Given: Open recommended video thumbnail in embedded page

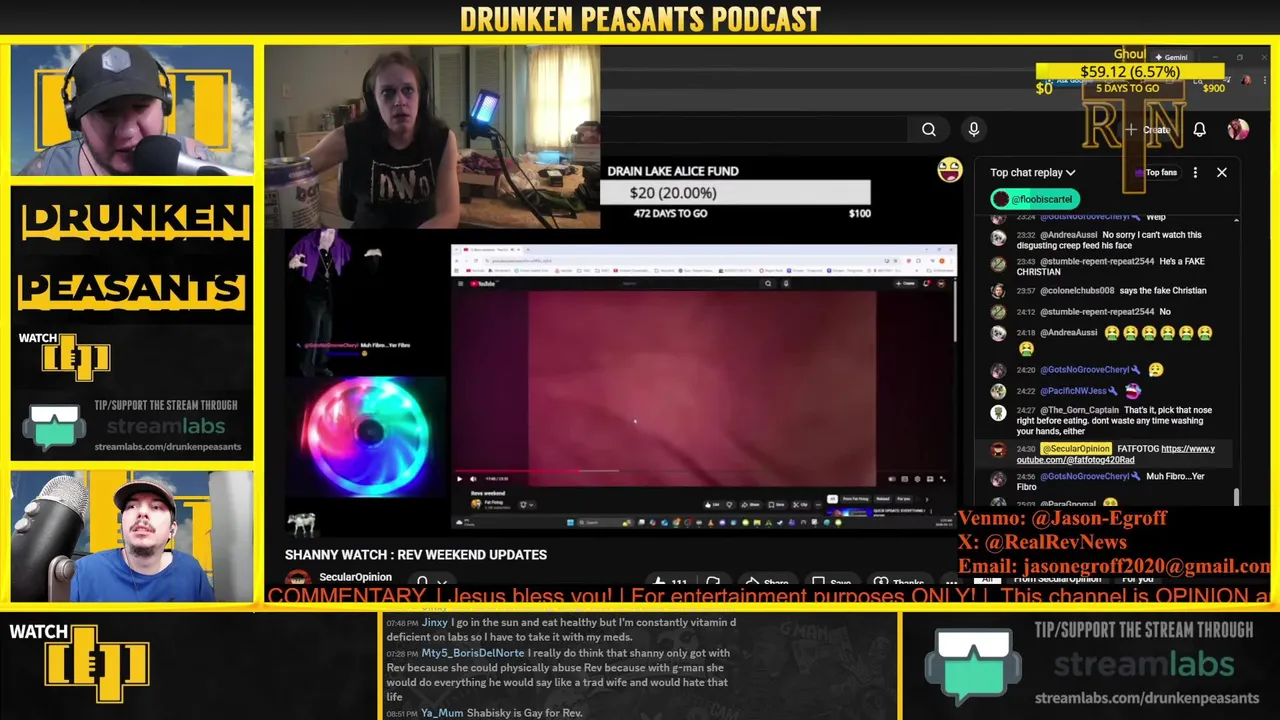Looking at the screenshot, I should (x=849, y=513).
